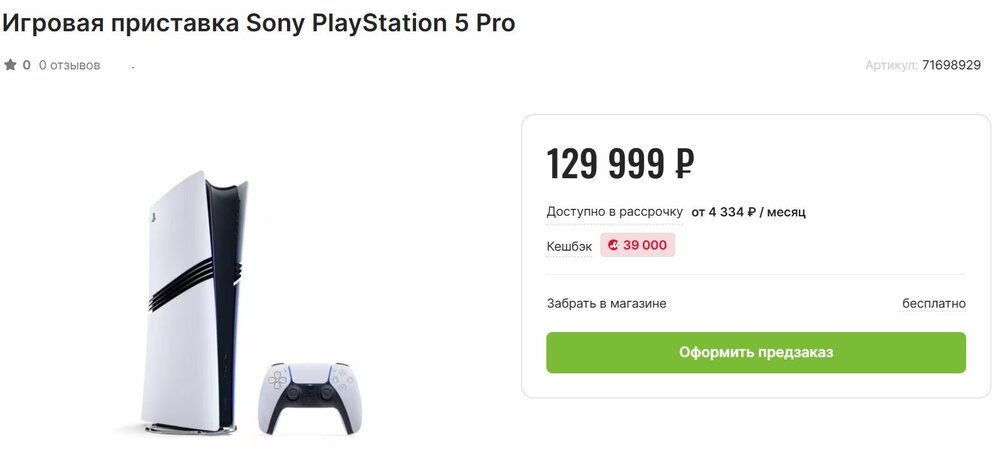Click the product title heading
The height and width of the screenshot is (464, 1000).
pos(258,22)
